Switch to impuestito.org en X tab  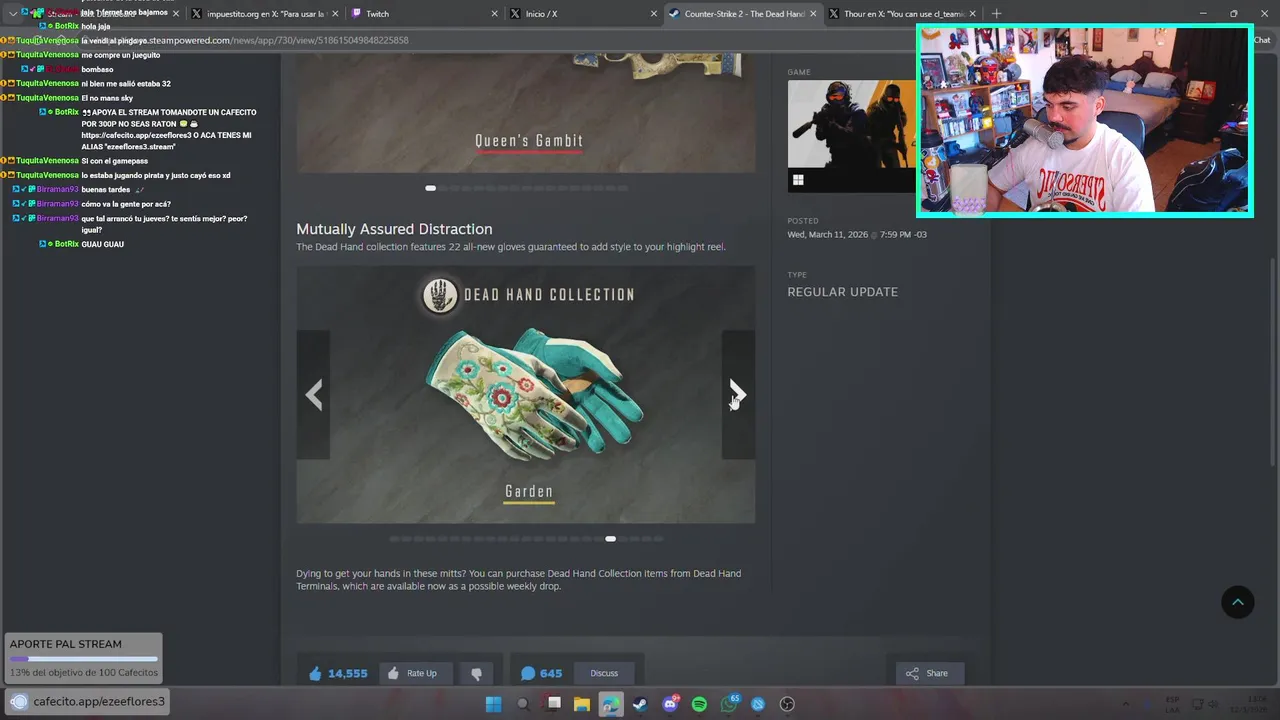tap(264, 14)
